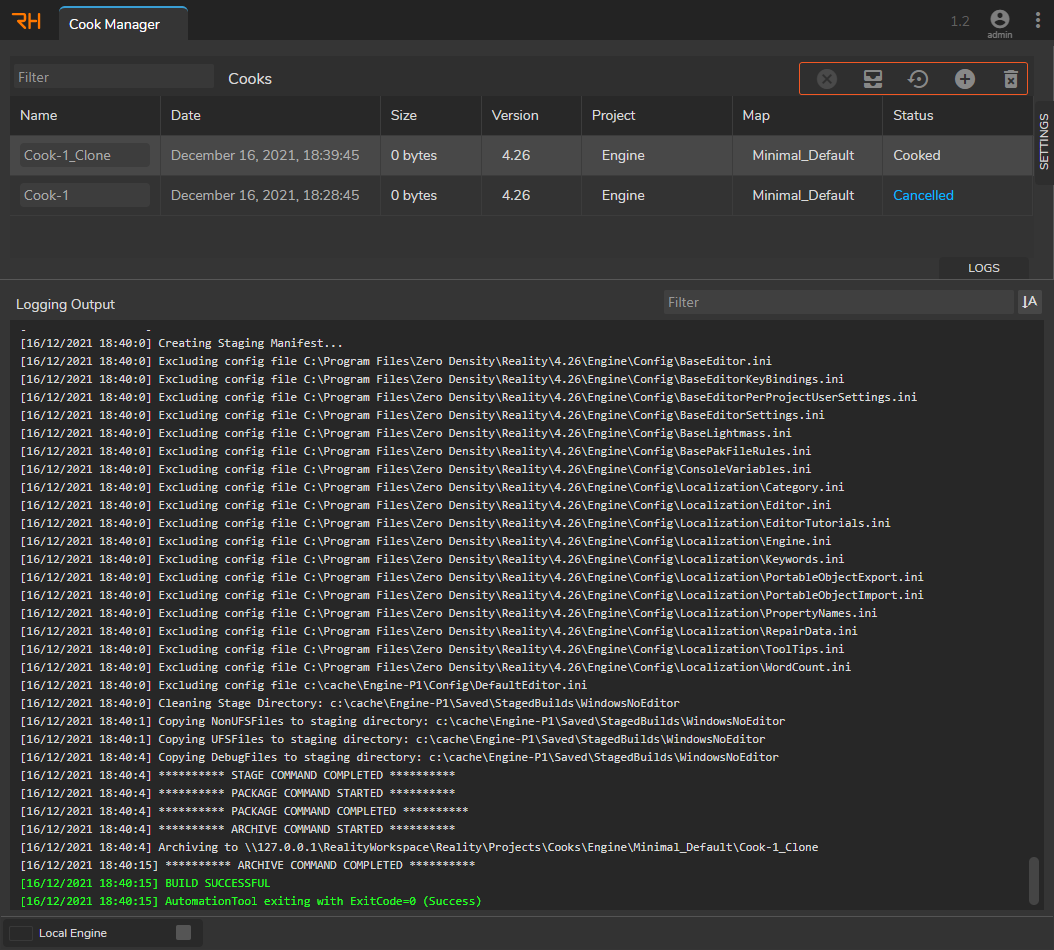Open the three-dot options menu
The width and height of the screenshot is (1054, 950).
tap(1038, 20)
